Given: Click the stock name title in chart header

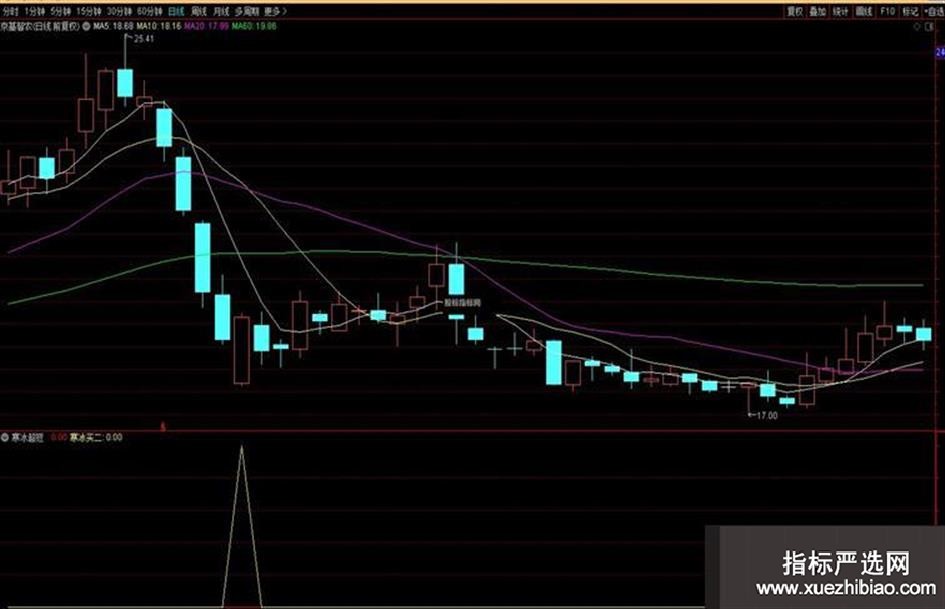Looking at the screenshot, I should pyautogui.click(x=40, y=27).
